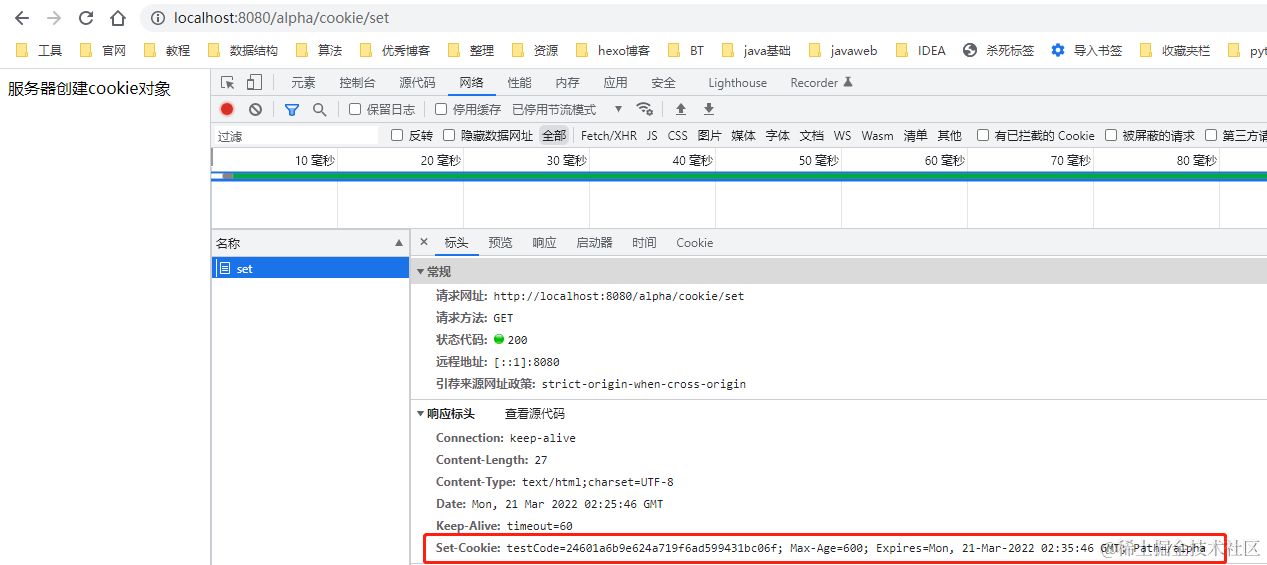Switch to the 控制台 panel tab
1267x565 pixels.
click(x=357, y=83)
